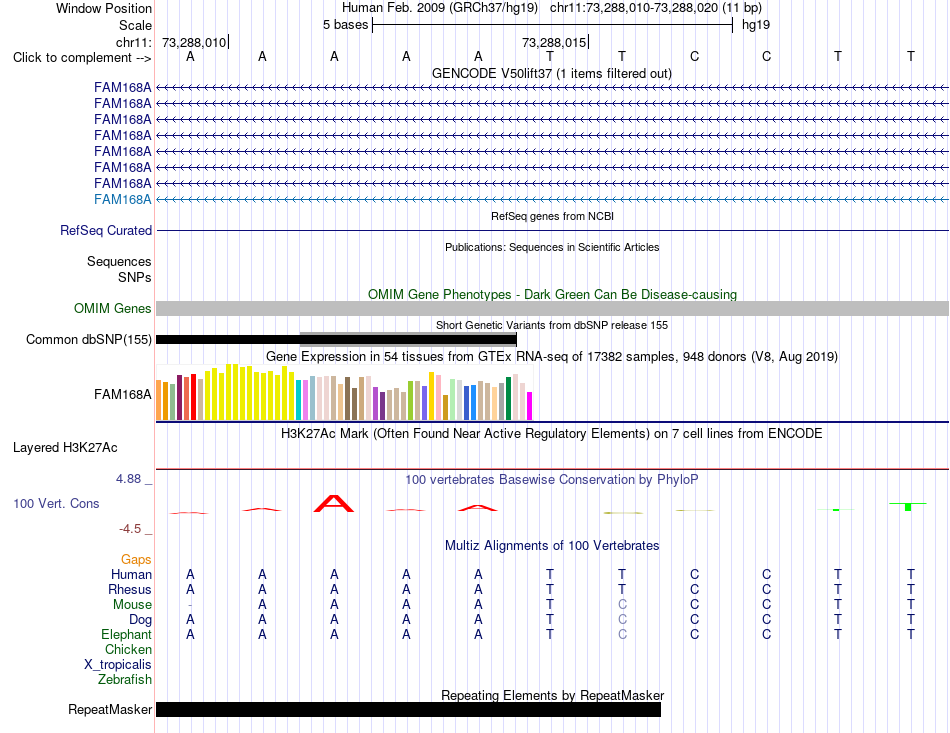Click the Common dbSNP(155) label
This screenshot has height=733, width=950.
(x=88, y=339)
